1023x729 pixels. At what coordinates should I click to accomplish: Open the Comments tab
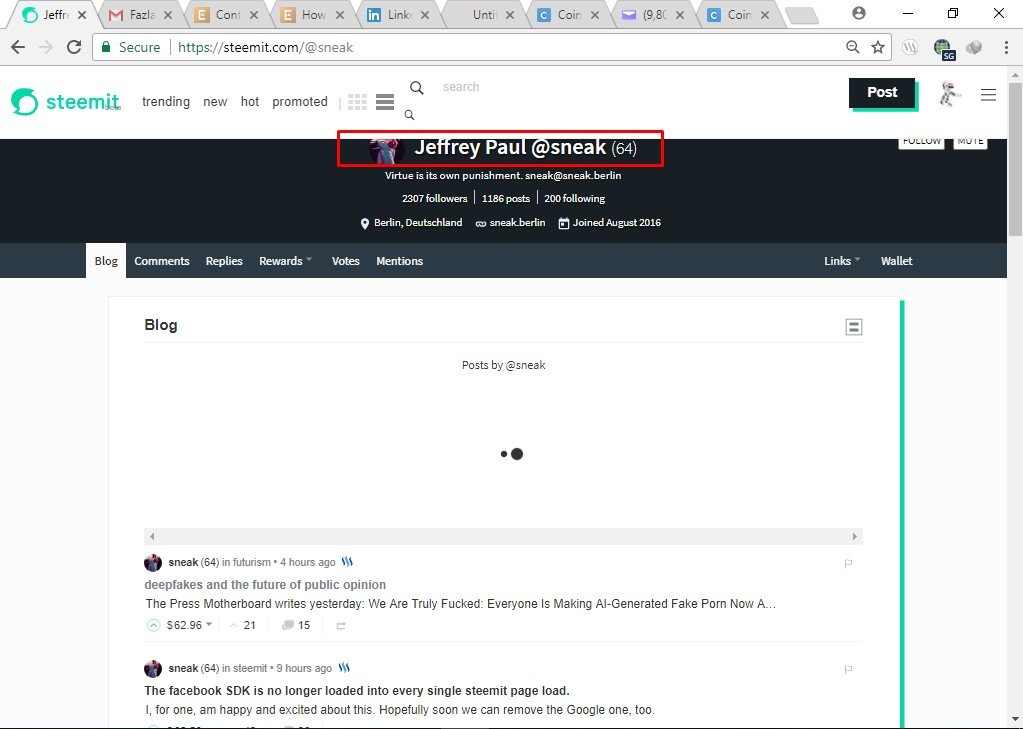click(x=162, y=260)
